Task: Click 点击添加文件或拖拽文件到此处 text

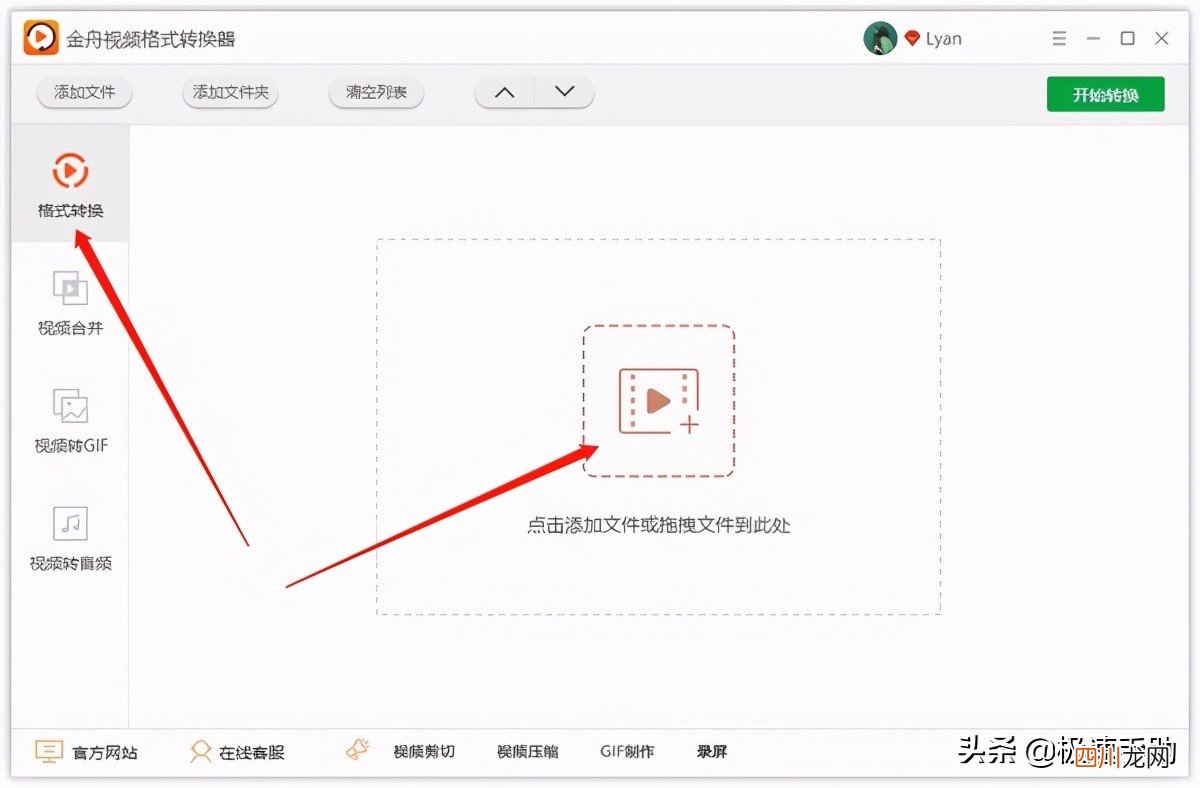Action: (659, 525)
